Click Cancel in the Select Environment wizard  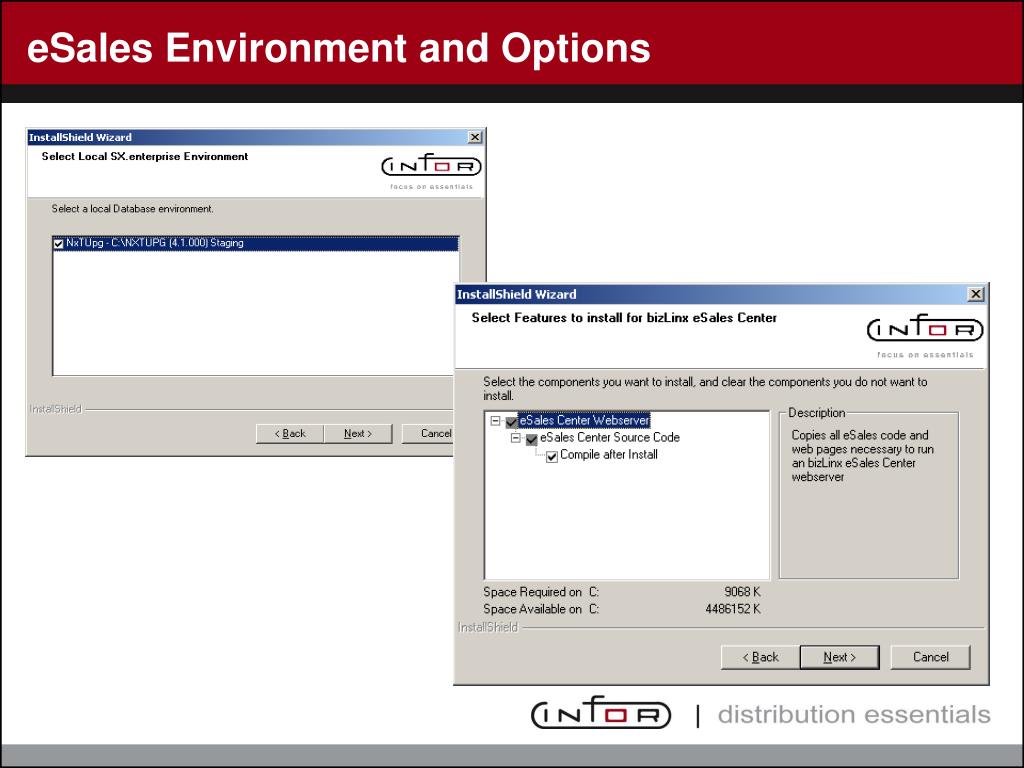point(428,434)
